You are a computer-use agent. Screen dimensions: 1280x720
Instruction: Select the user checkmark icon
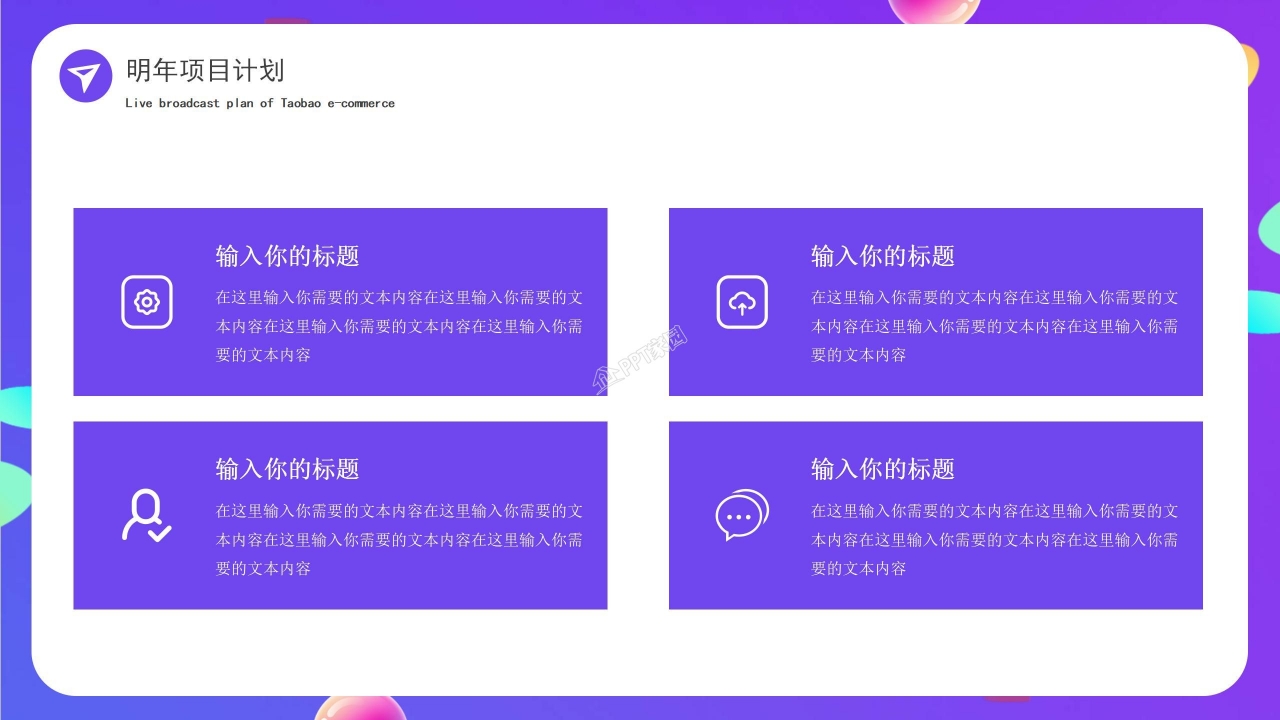(146, 515)
